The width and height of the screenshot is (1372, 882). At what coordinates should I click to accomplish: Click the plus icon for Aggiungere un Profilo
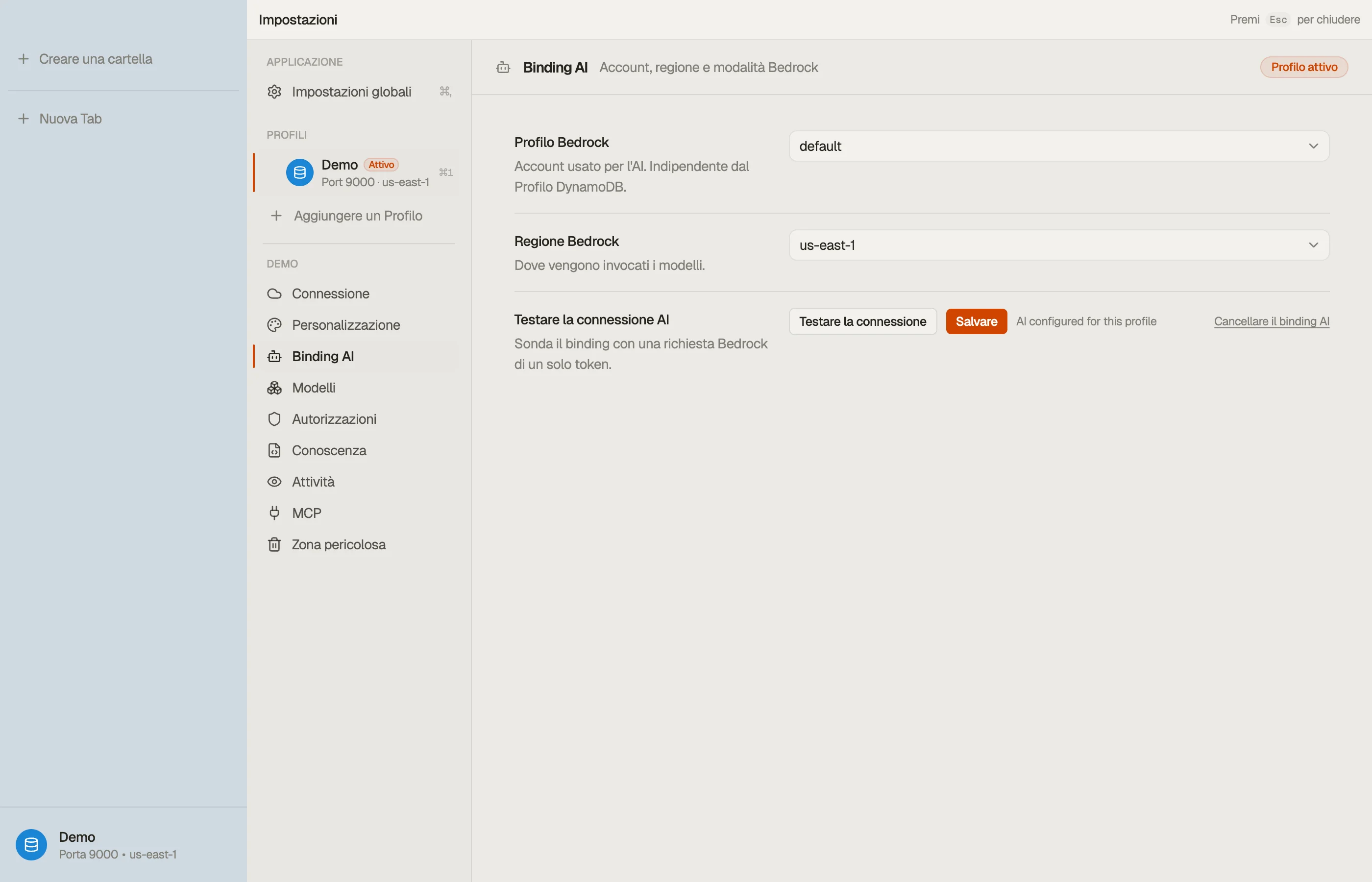tap(276, 216)
